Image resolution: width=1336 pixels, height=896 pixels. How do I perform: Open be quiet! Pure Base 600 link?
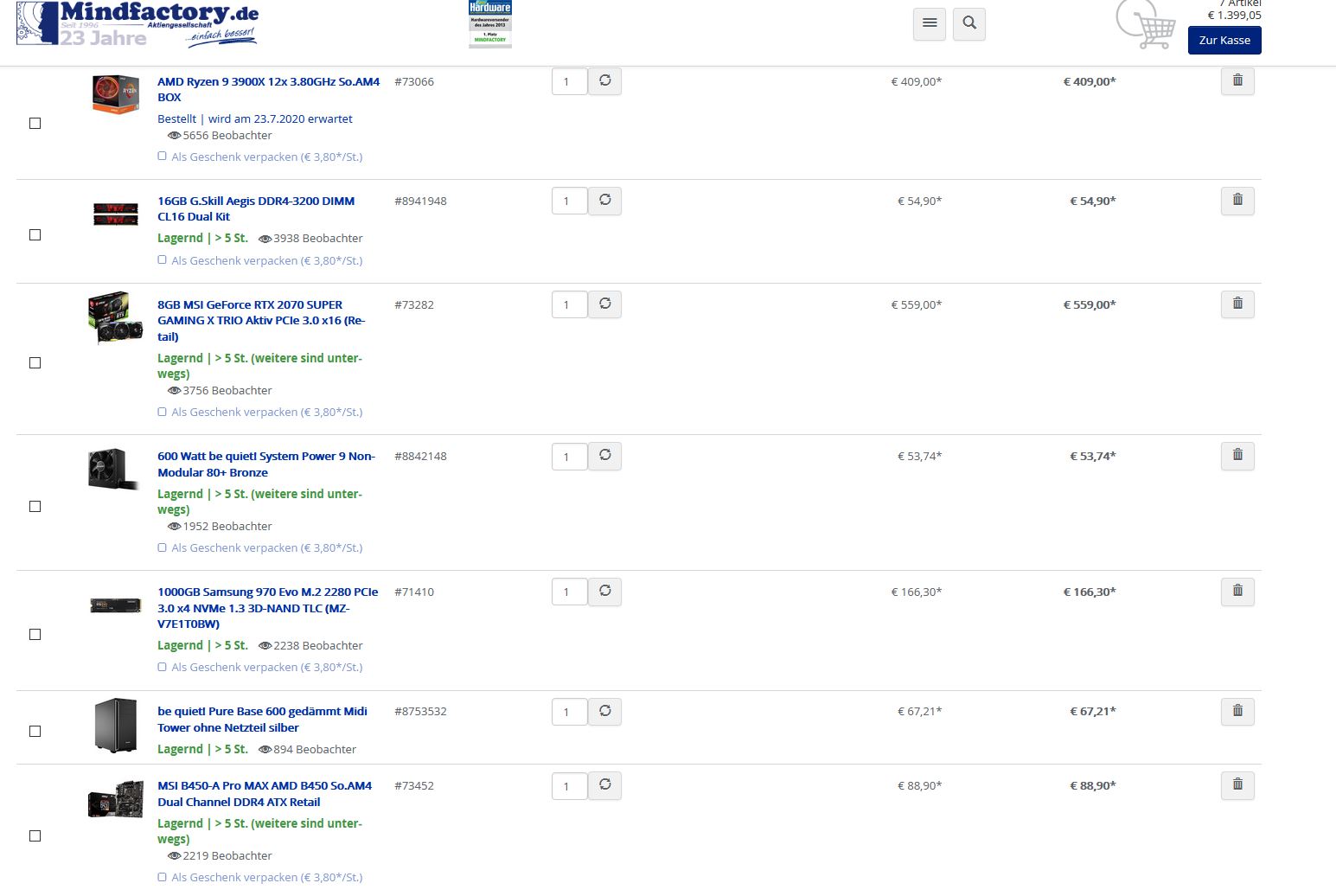click(x=262, y=719)
